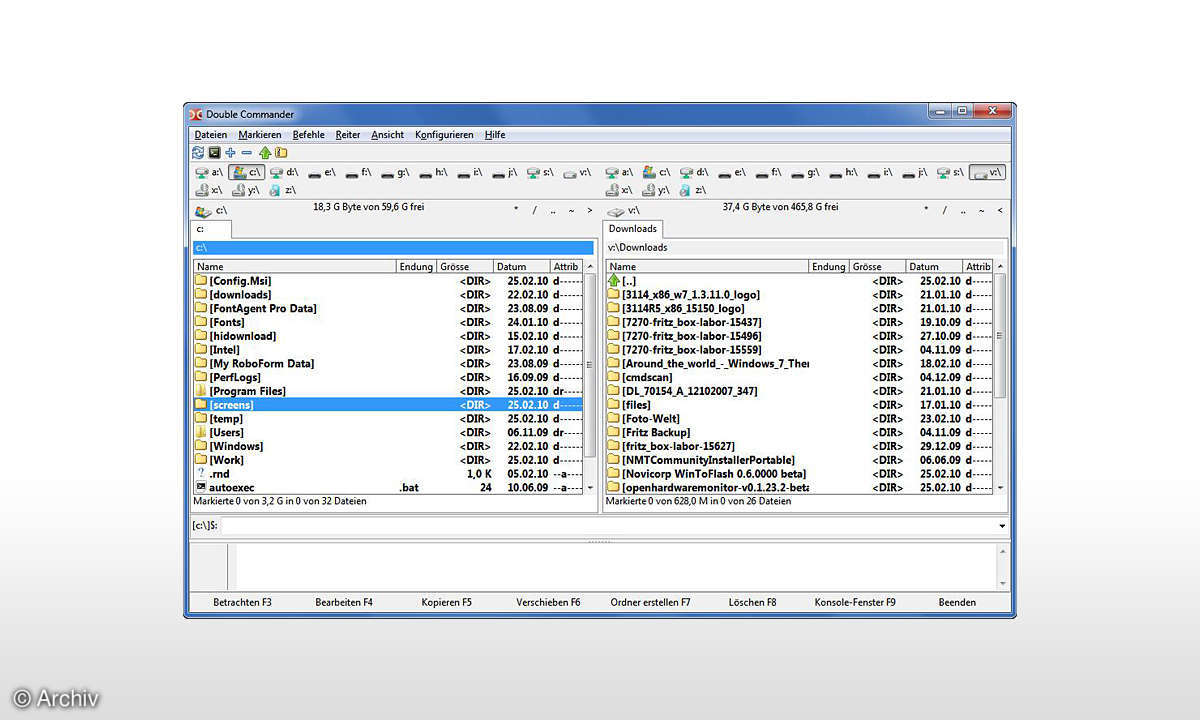Open the command line history dropdown arrow

1002,526
